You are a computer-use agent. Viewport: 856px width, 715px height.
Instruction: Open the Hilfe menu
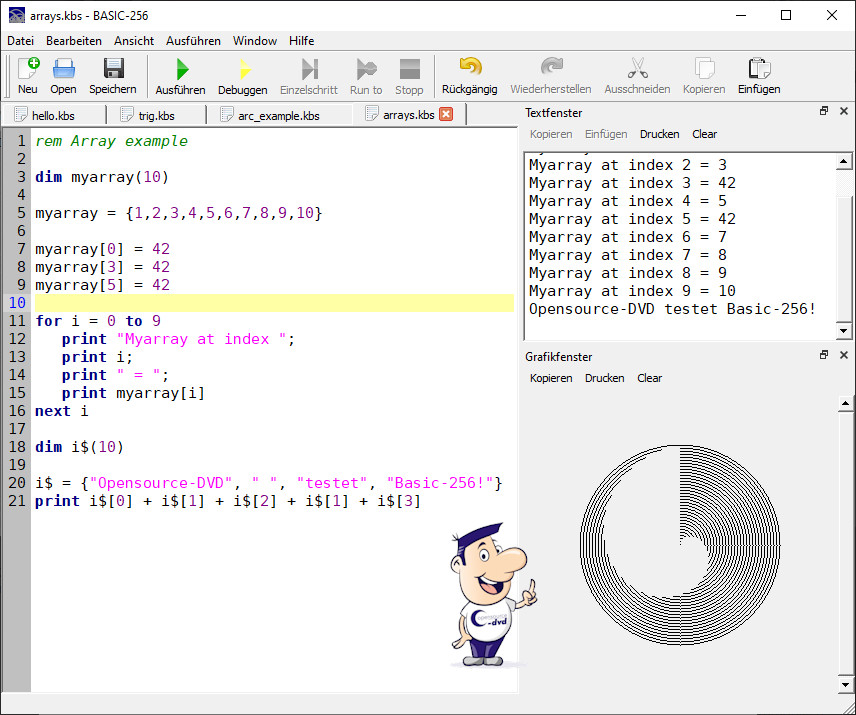tap(301, 41)
